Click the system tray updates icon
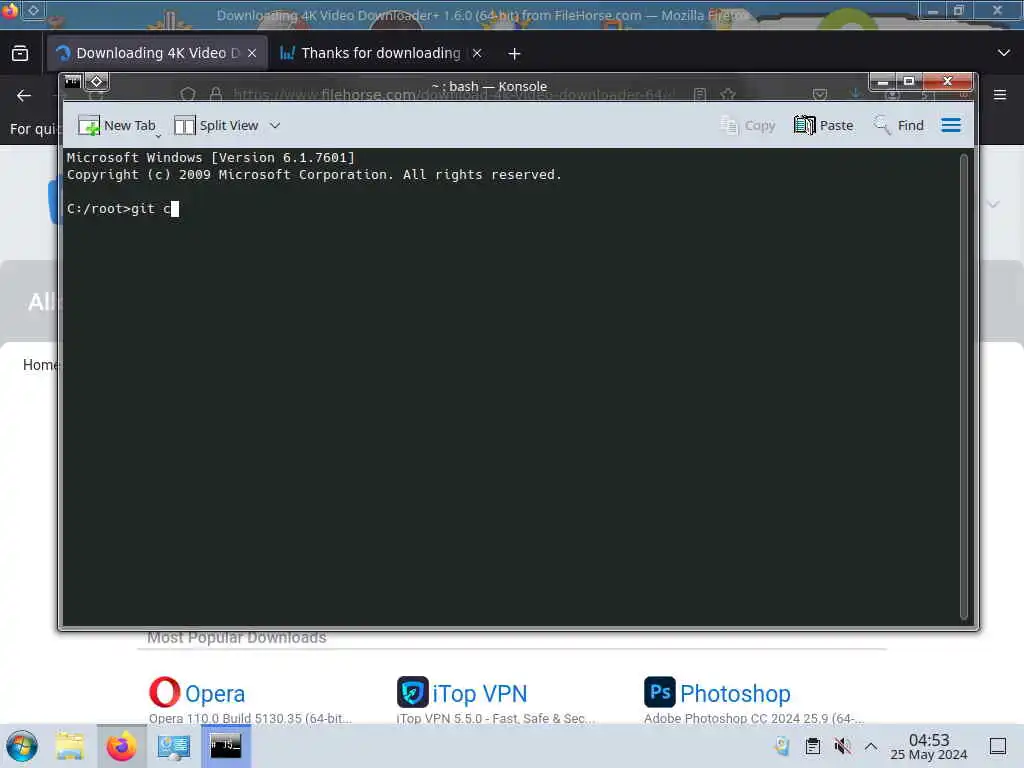 coord(782,746)
